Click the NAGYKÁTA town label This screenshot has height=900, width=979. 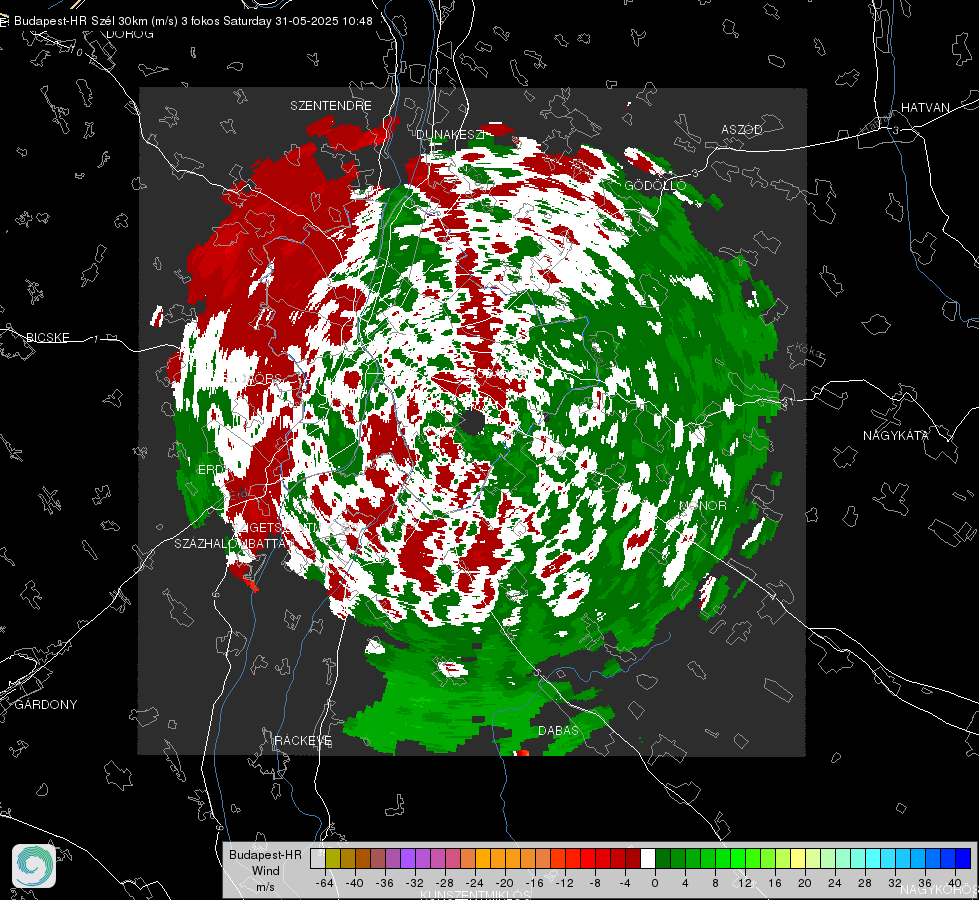tap(896, 435)
